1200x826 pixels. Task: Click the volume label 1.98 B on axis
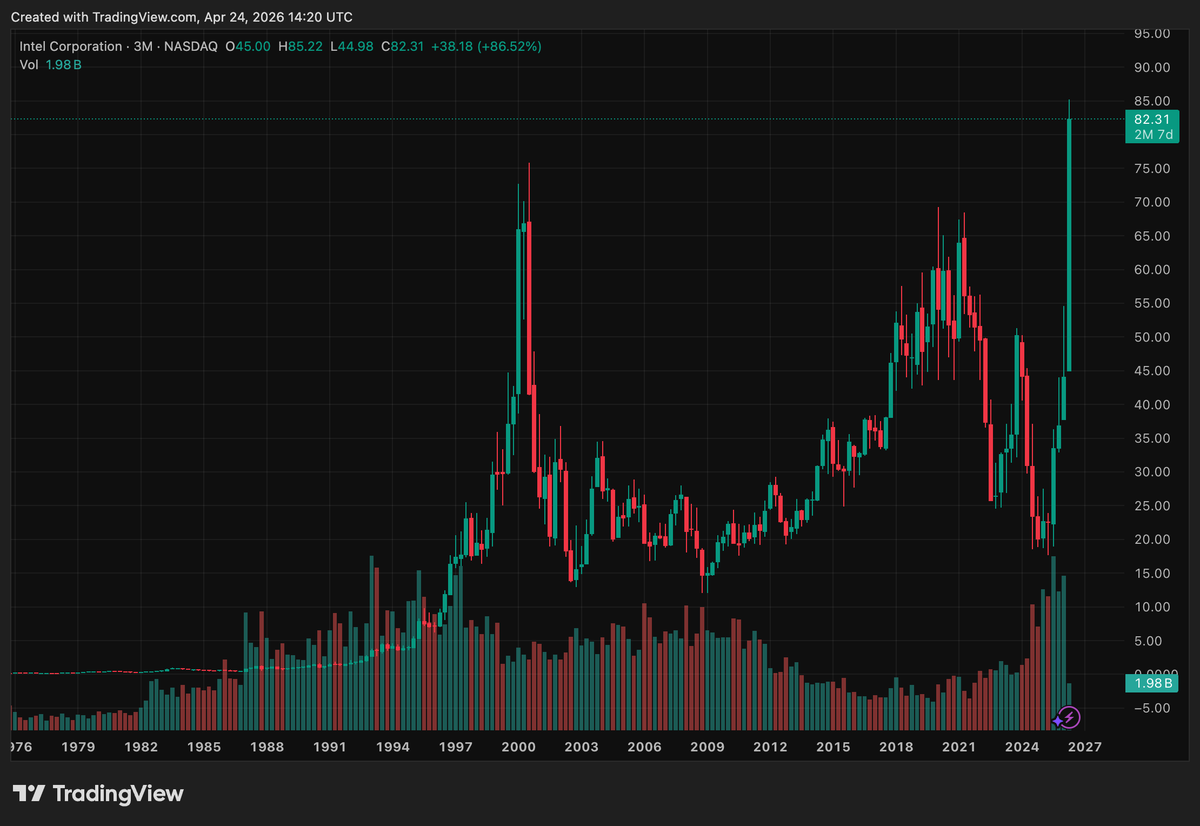click(1152, 684)
